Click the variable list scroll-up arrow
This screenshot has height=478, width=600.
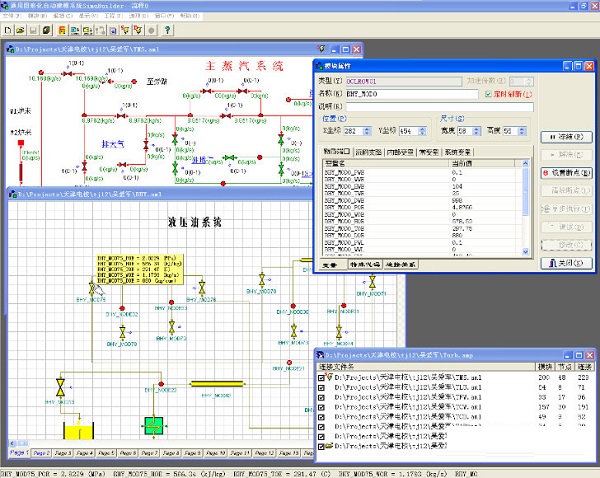pyautogui.click(x=525, y=163)
